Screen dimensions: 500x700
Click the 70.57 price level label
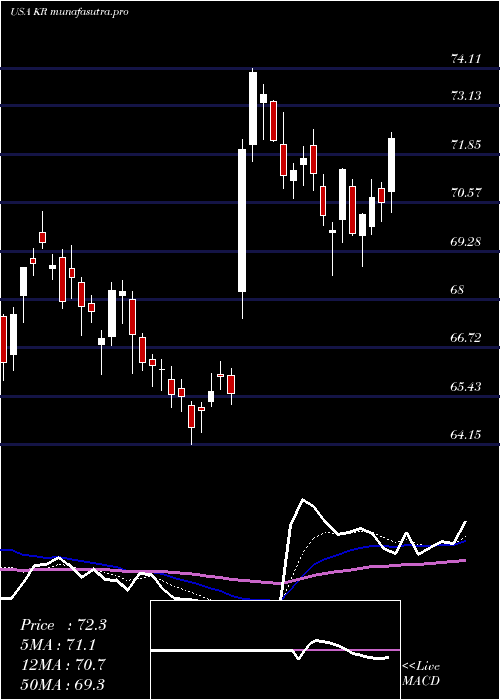[466, 193]
